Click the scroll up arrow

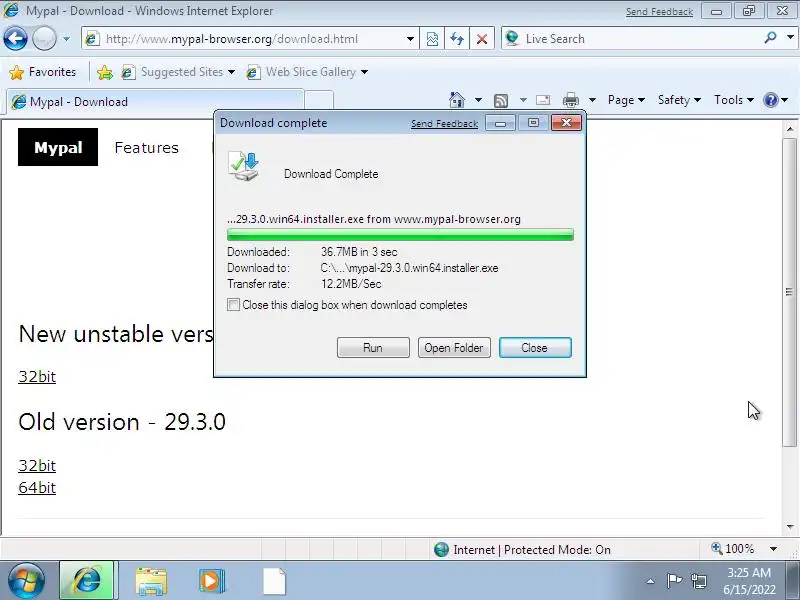(x=790, y=130)
